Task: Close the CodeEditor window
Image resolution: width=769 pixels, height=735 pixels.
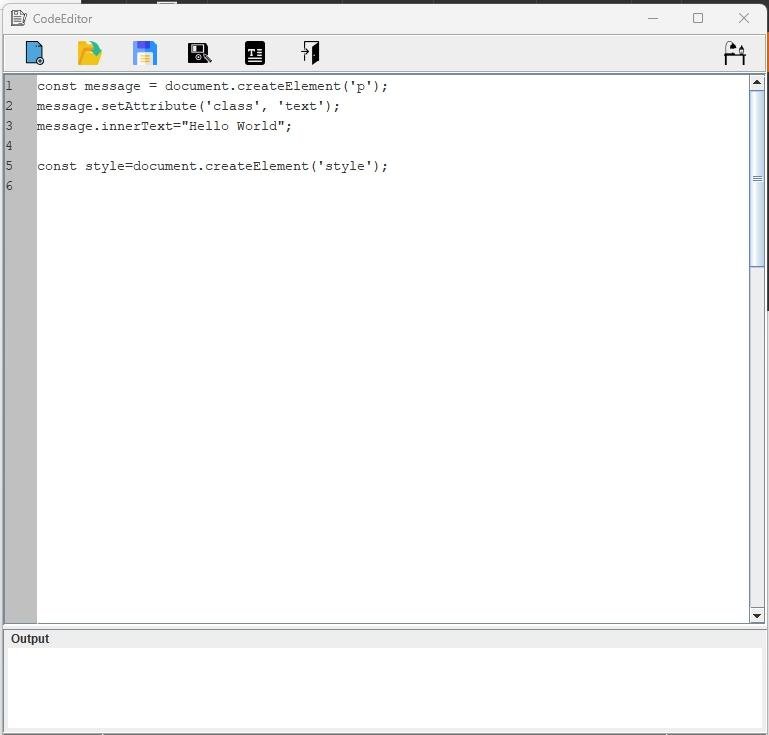Action: tap(743, 19)
